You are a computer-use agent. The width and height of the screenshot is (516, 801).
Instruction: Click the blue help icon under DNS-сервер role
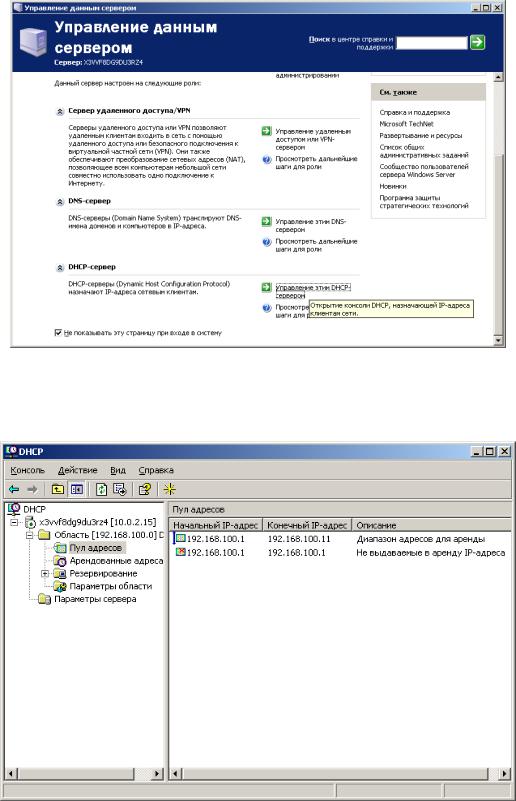pyautogui.click(x=266, y=242)
